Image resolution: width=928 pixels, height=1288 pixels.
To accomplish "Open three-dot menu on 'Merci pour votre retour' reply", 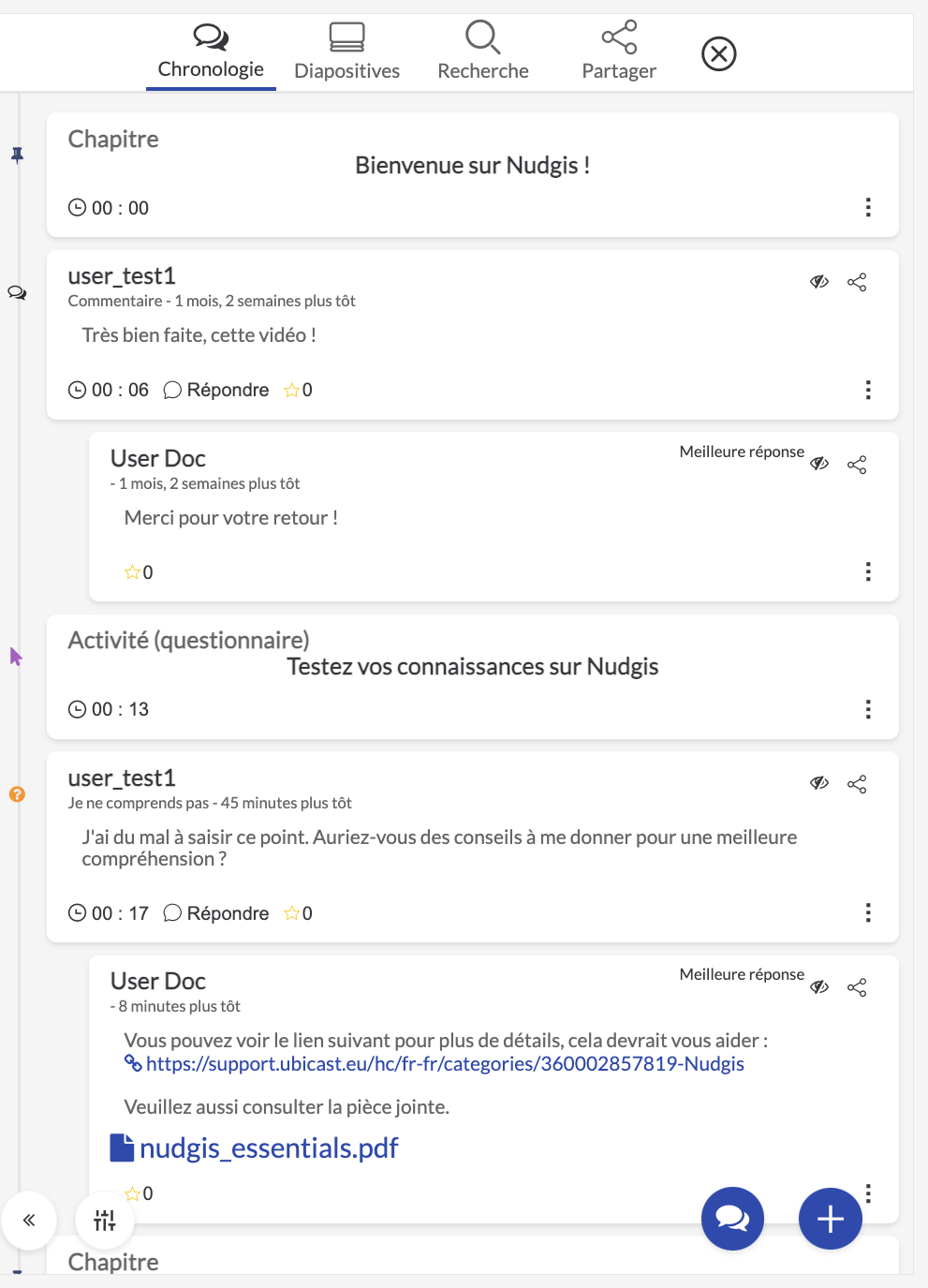I will point(868,571).
